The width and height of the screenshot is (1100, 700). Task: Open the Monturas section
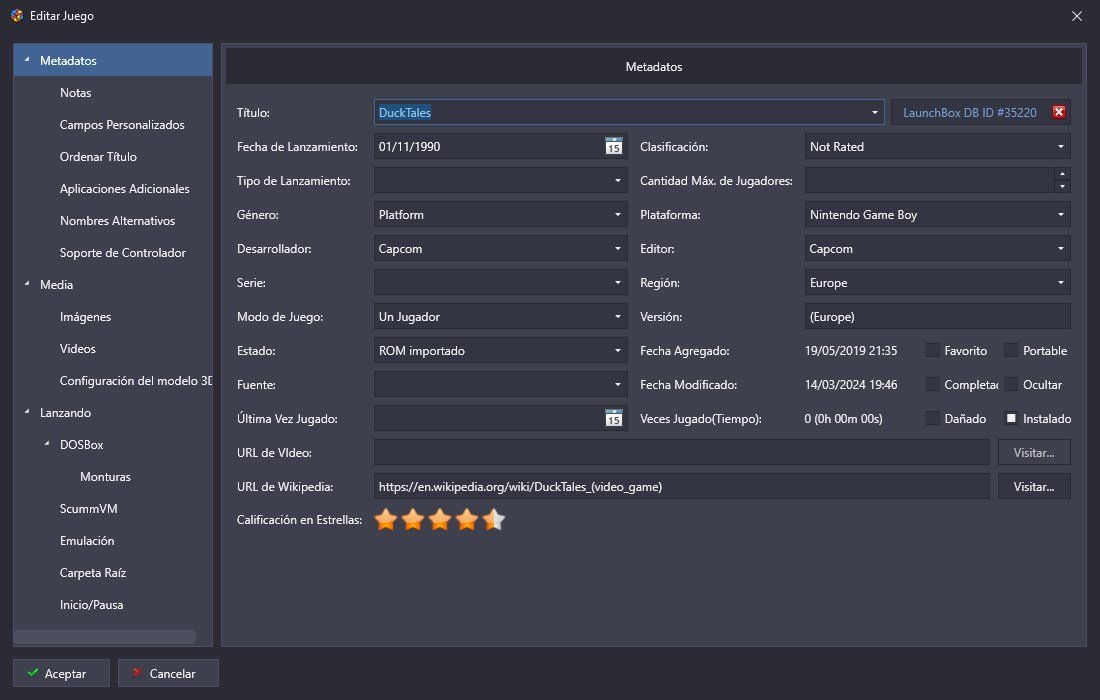105,477
